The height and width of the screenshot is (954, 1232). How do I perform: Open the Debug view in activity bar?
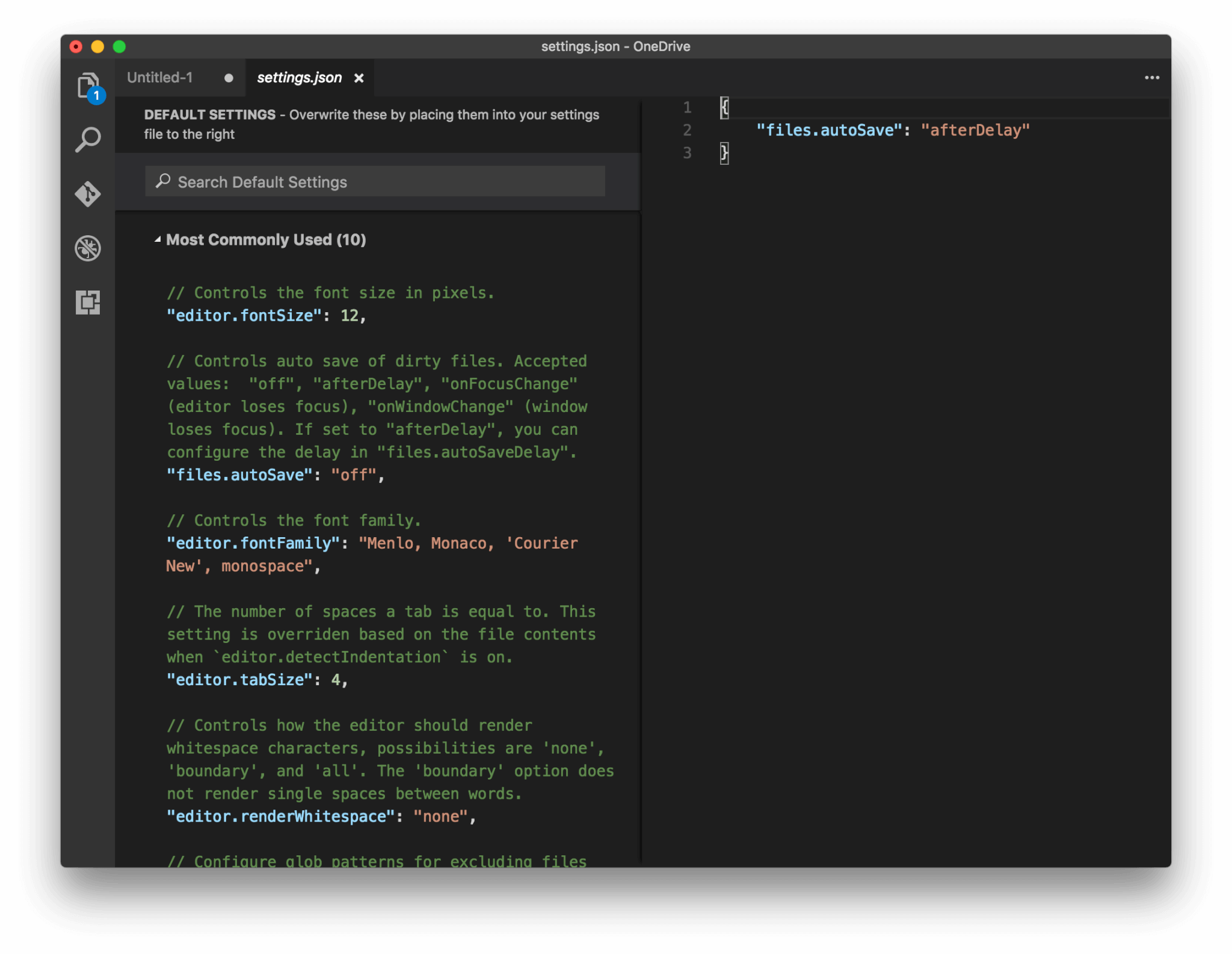88,248
